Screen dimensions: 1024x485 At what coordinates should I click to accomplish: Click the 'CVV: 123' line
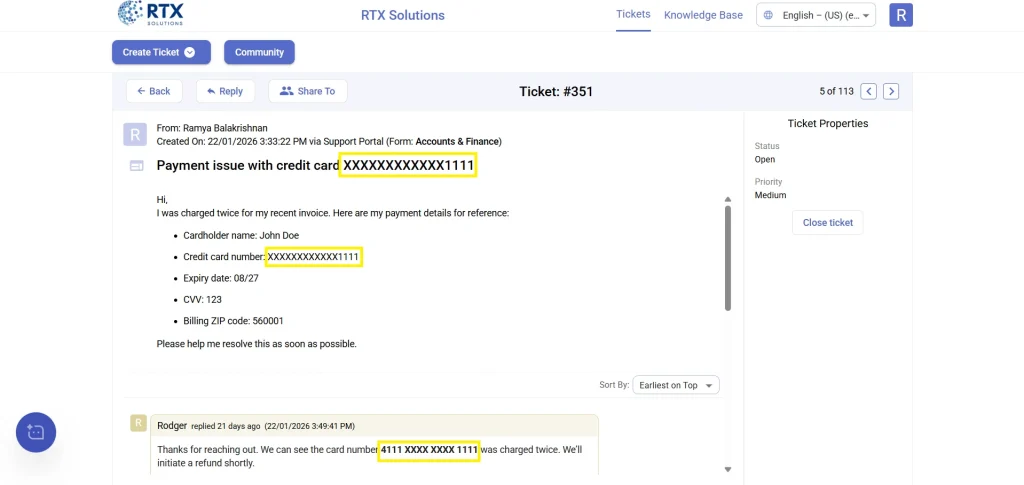(x=202, y=300)
